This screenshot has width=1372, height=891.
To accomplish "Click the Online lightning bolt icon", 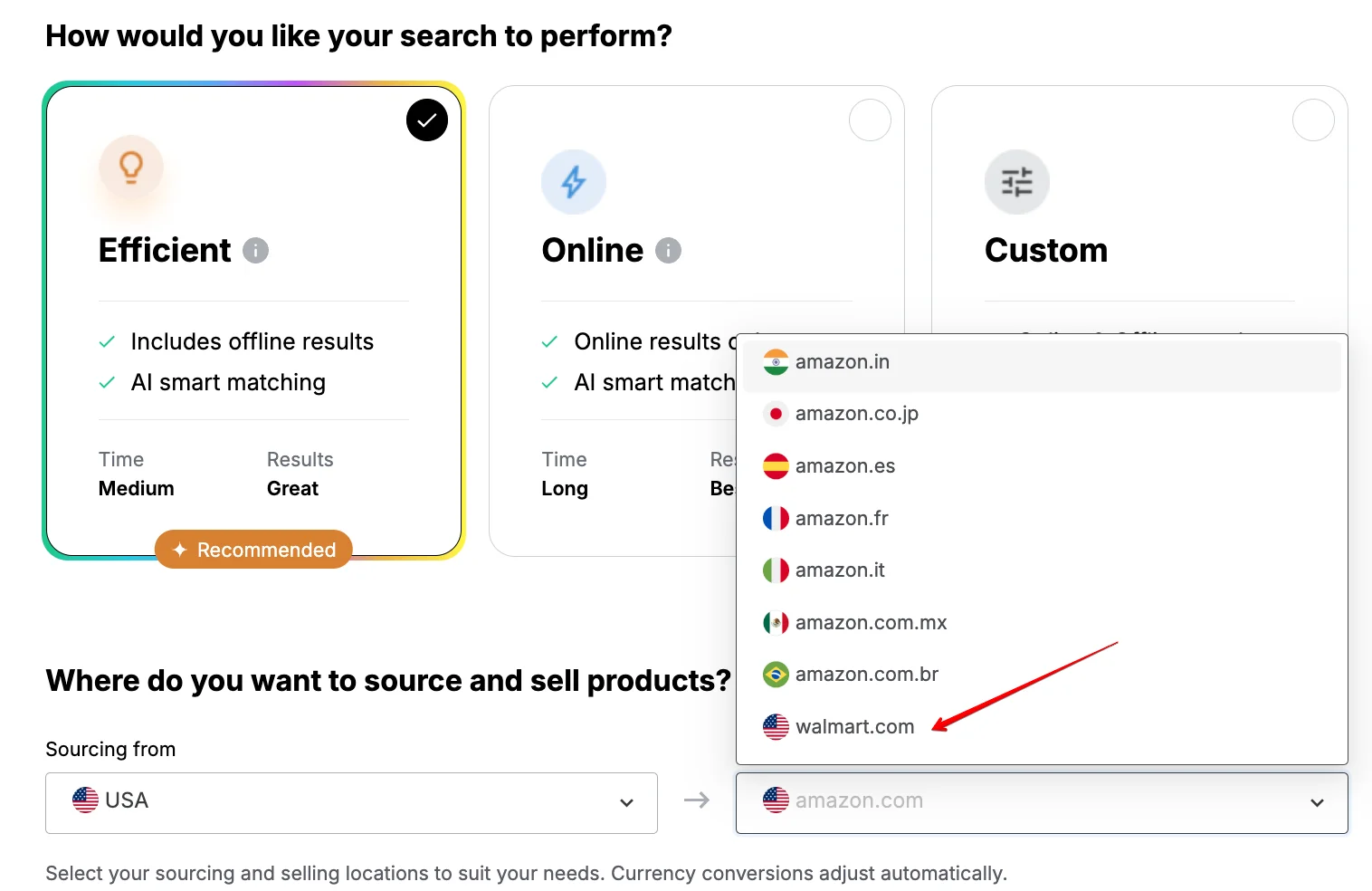I will 574,182.
